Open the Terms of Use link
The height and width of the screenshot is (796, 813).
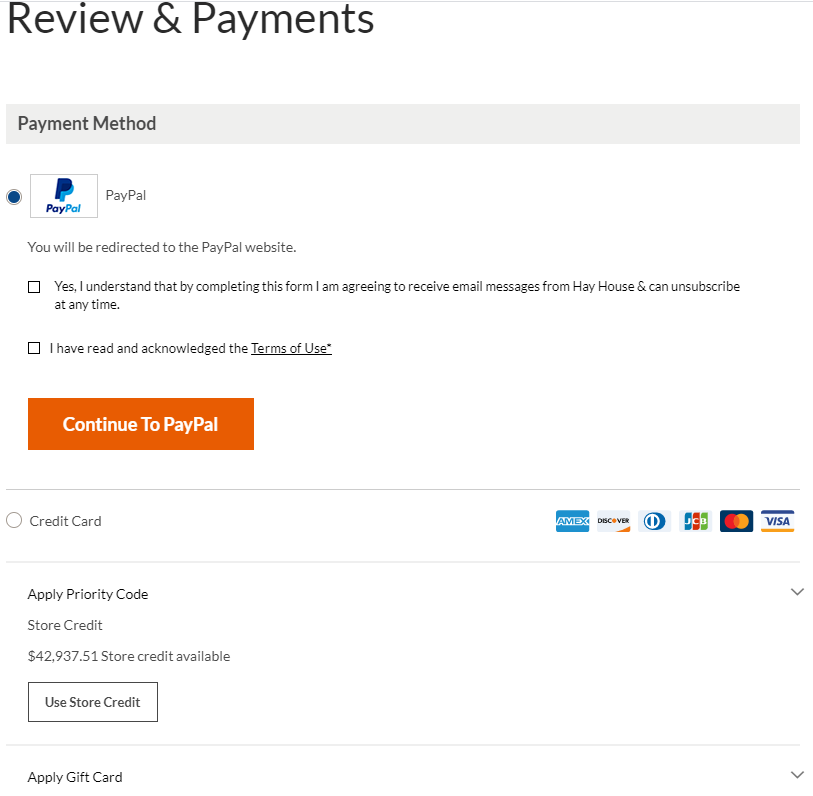tap(291, 348)
